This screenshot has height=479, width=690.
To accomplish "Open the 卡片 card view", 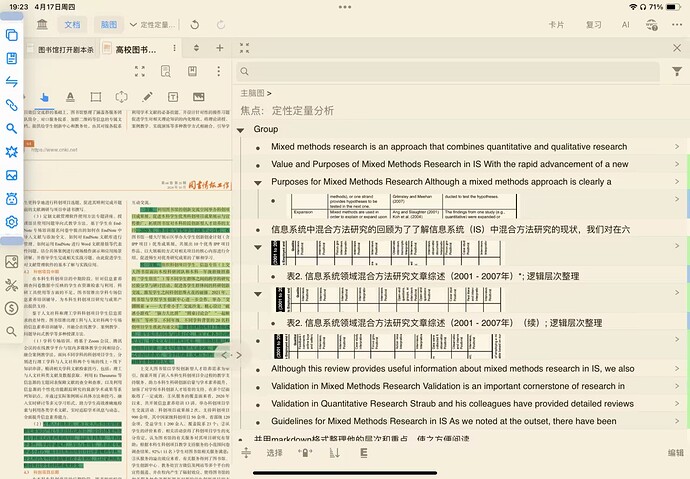I will [x=556, y=25].
